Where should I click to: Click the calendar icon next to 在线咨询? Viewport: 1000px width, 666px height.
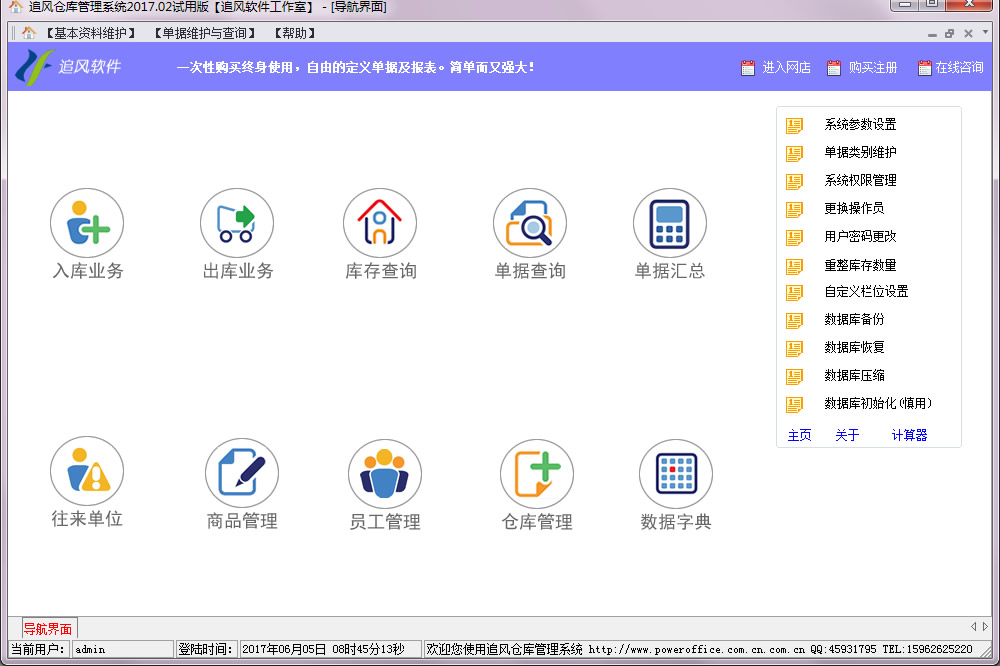(x=924, y=68)
